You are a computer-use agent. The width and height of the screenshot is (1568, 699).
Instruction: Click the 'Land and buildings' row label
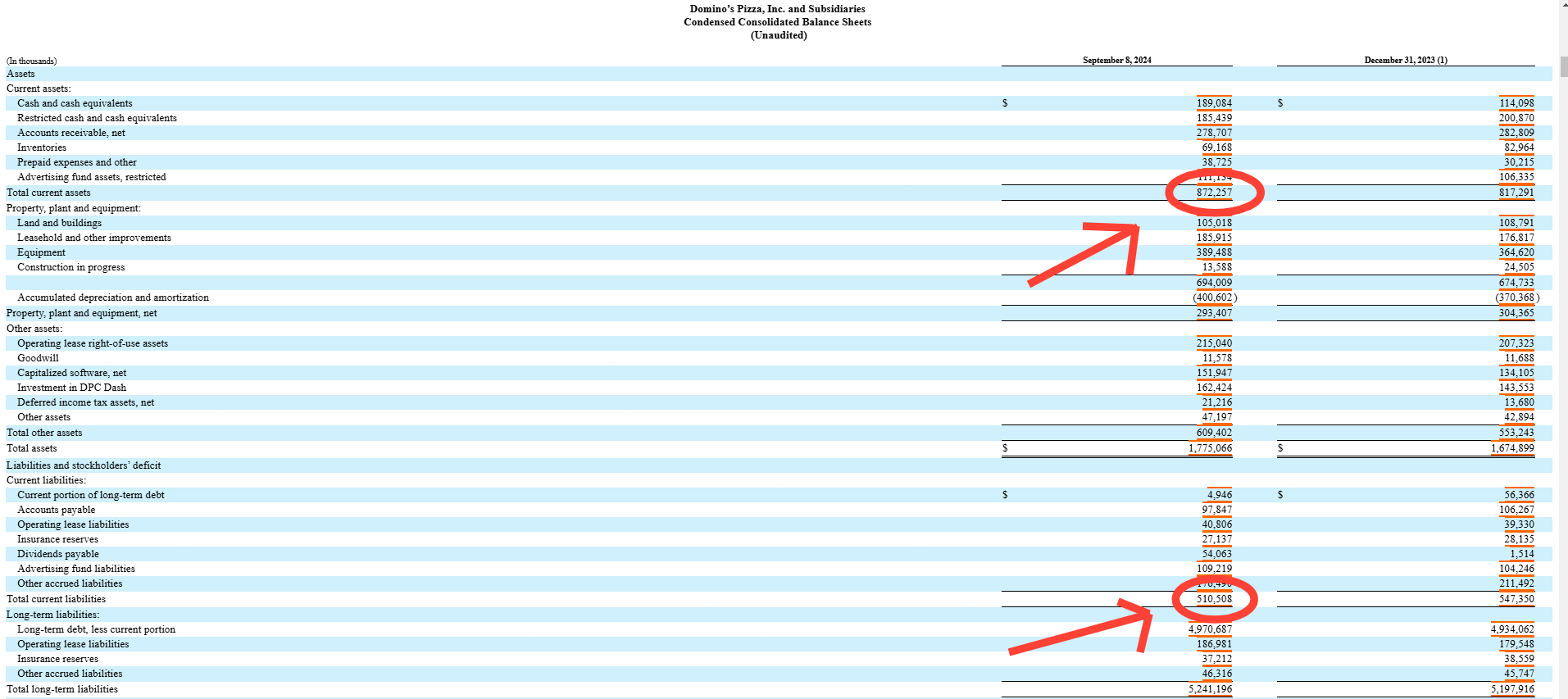60,223
